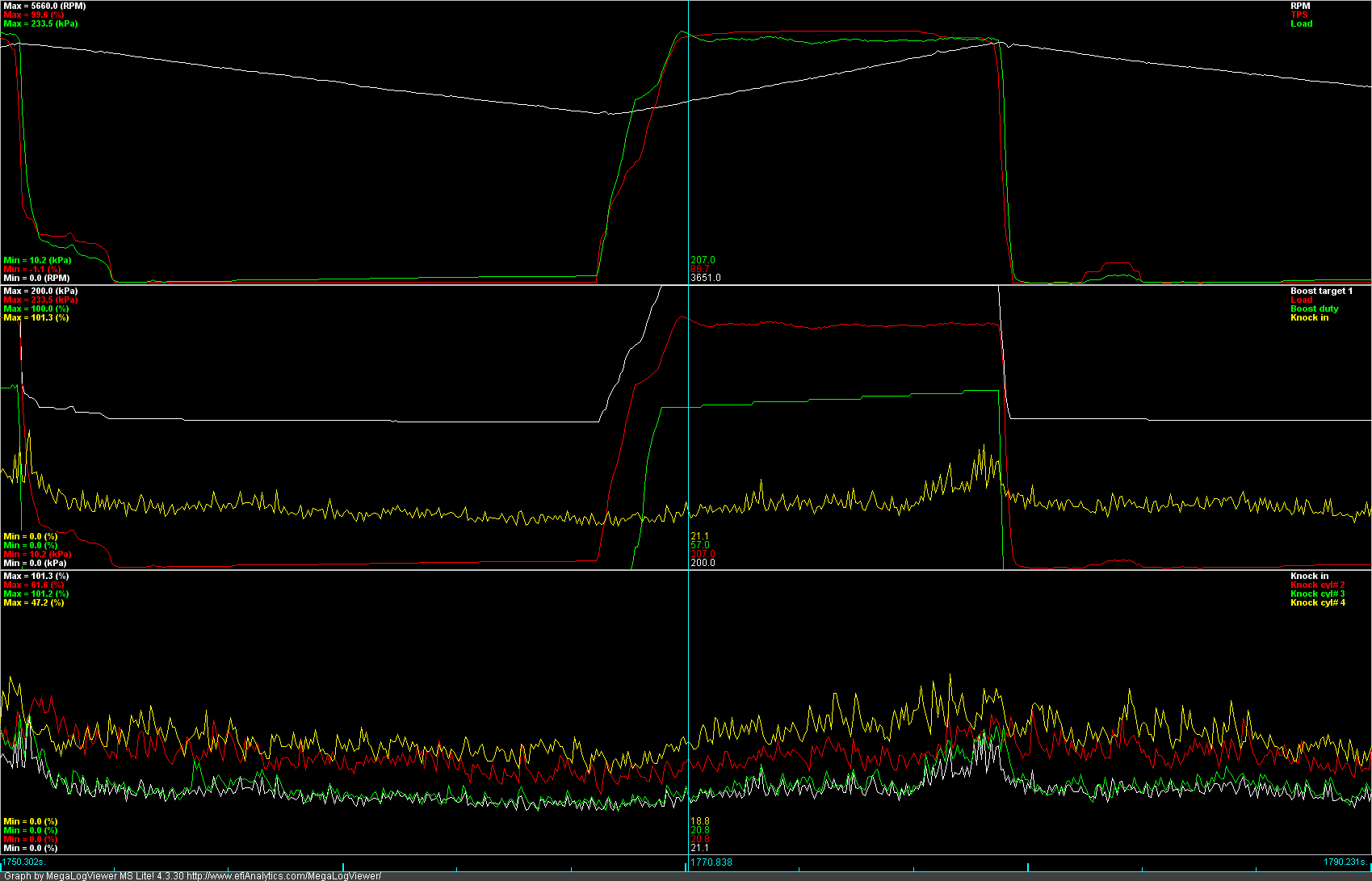Screen dimensions: 1372x881
Task: Click the Max = 5660.0 (RPM) label
Action: (x=44, y=6)
